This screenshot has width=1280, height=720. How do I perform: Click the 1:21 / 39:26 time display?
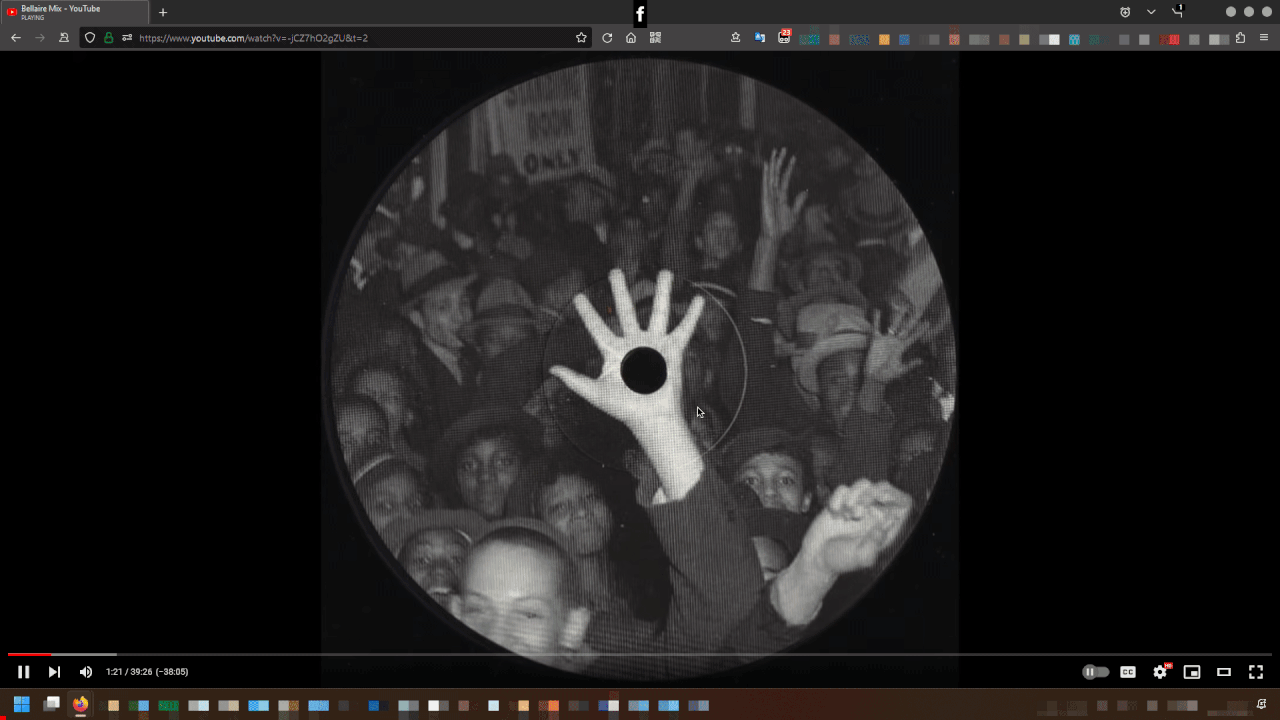click(x=147, y=672)
